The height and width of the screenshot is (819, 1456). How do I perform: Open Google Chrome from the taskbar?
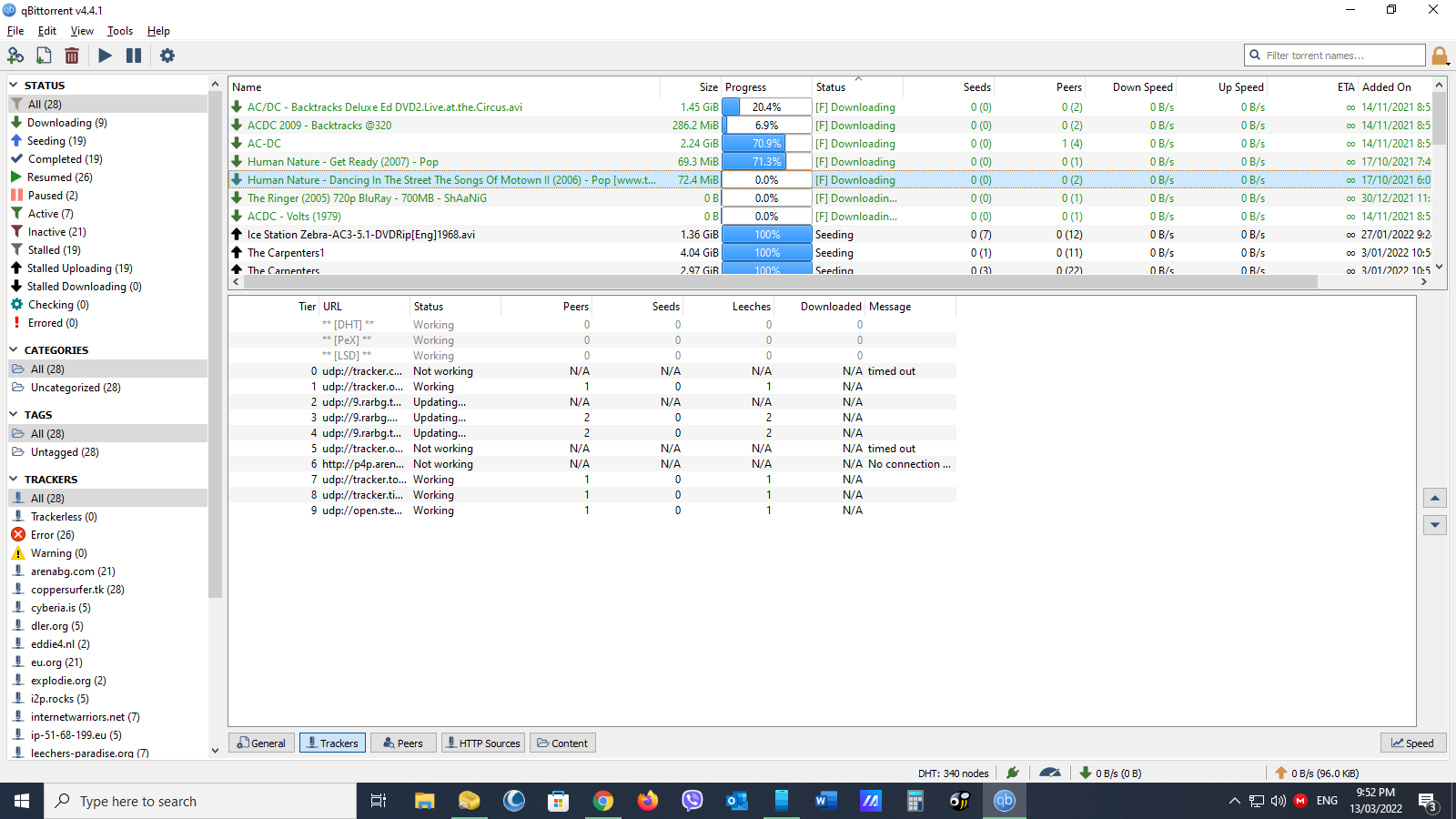[603, 801]
